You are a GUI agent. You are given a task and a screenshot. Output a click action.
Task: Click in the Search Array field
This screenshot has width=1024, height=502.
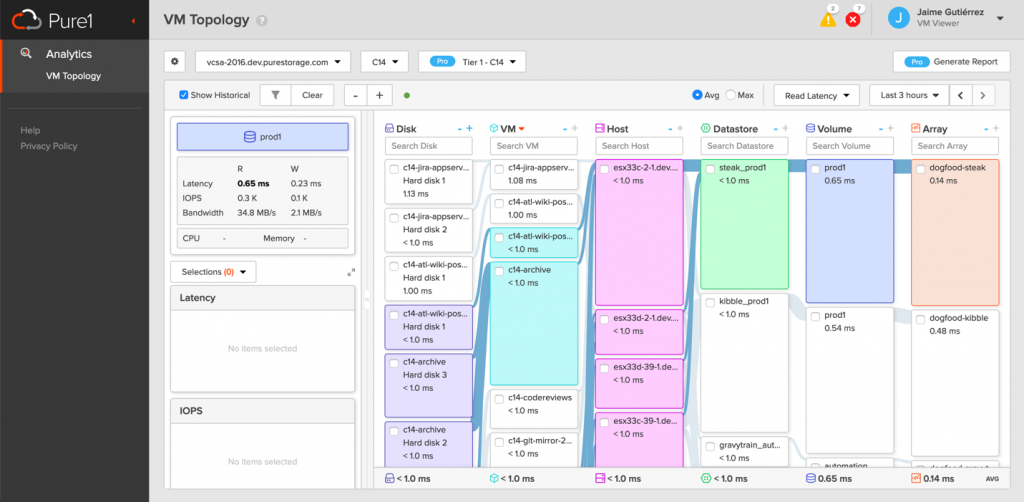coord(955,146)
